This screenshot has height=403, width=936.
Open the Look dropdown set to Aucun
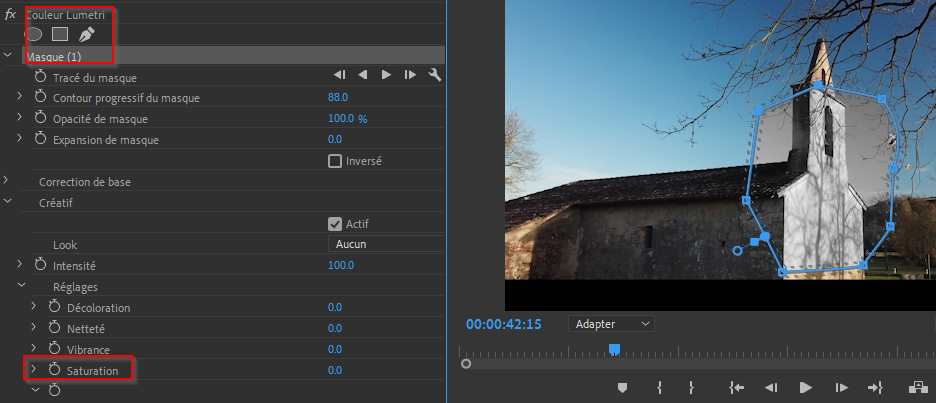click(385, 244)
